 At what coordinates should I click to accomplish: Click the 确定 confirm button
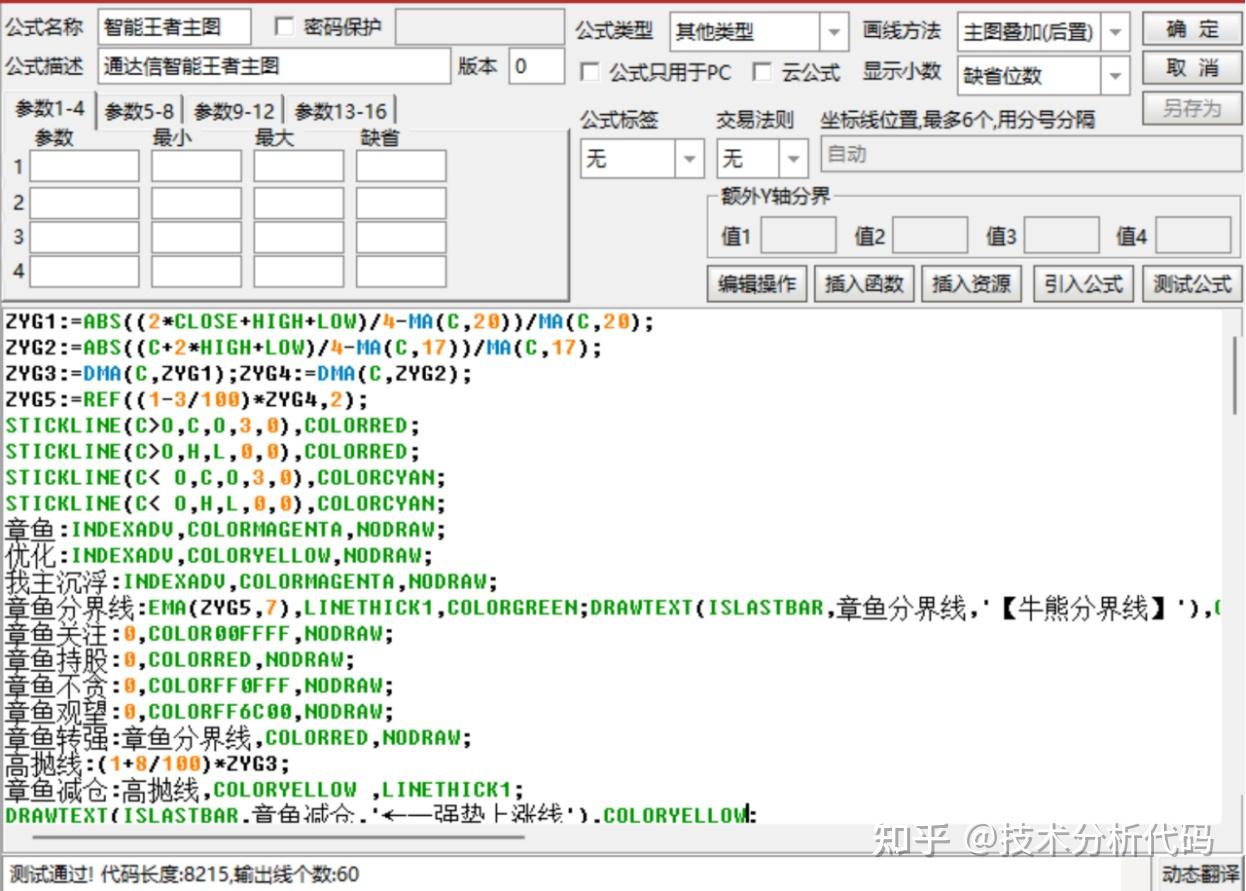(x=1192, y=30)
